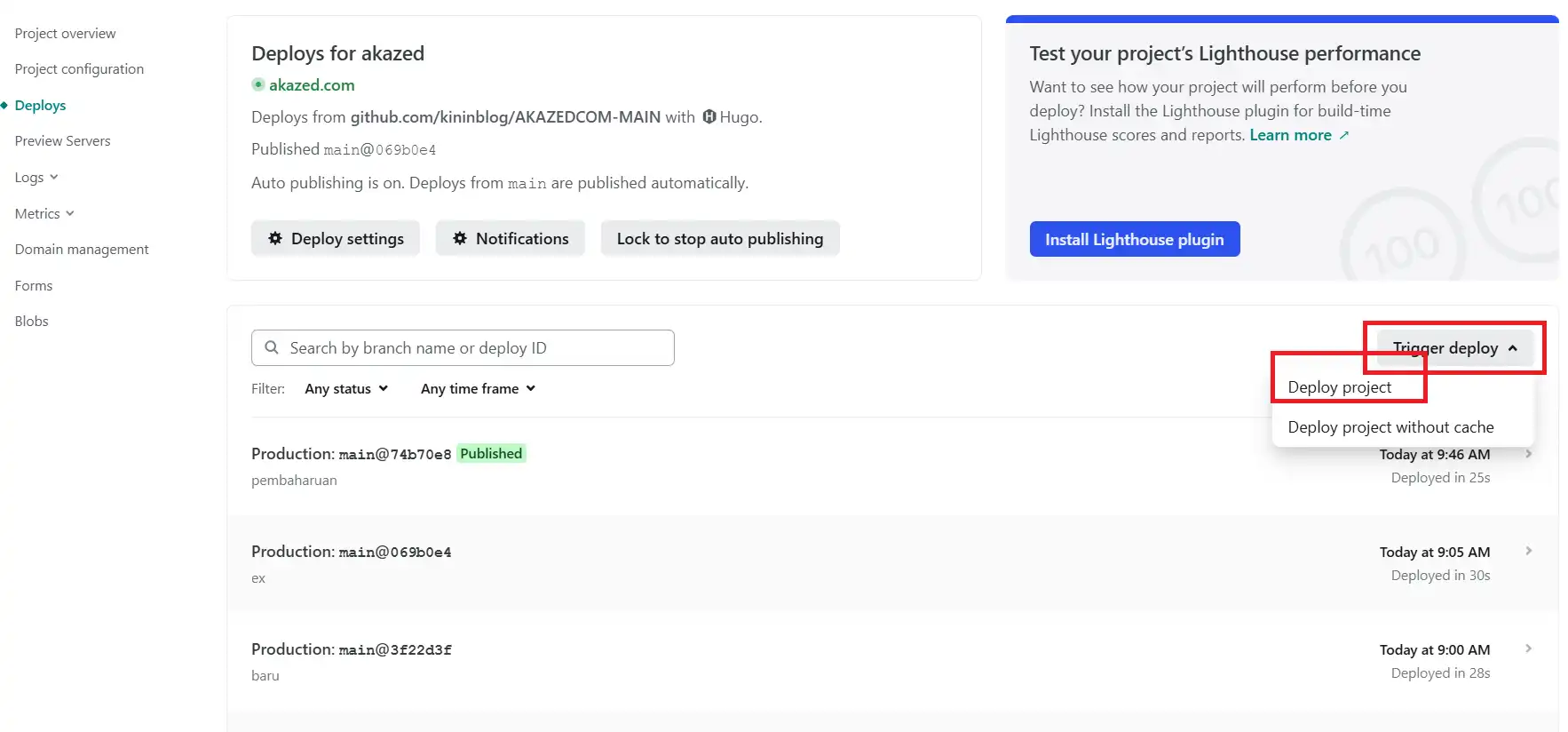Open github.com/kininblog/AKAZEDCOM-MAIN repository link
The width and height of the screenshot is (1568, 732).
[x=505, y=116]
